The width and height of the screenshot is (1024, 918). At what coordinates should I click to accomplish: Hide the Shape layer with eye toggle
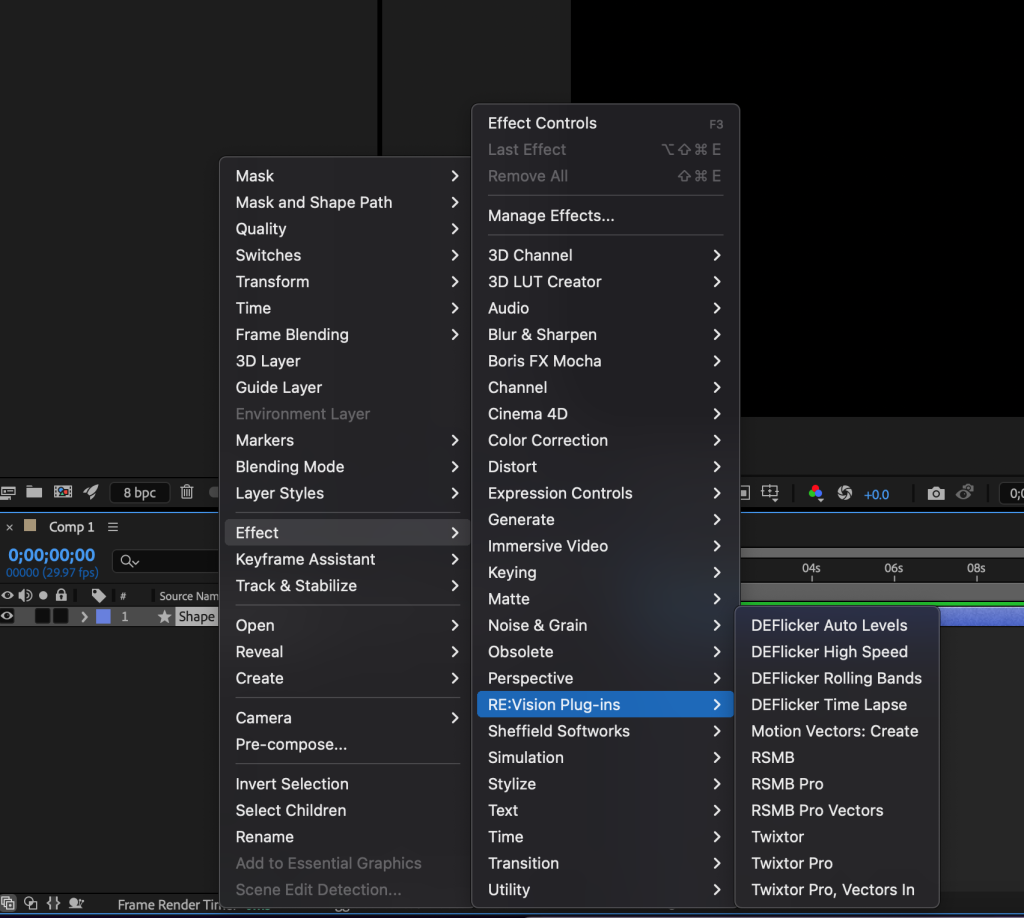coord(8,616)
